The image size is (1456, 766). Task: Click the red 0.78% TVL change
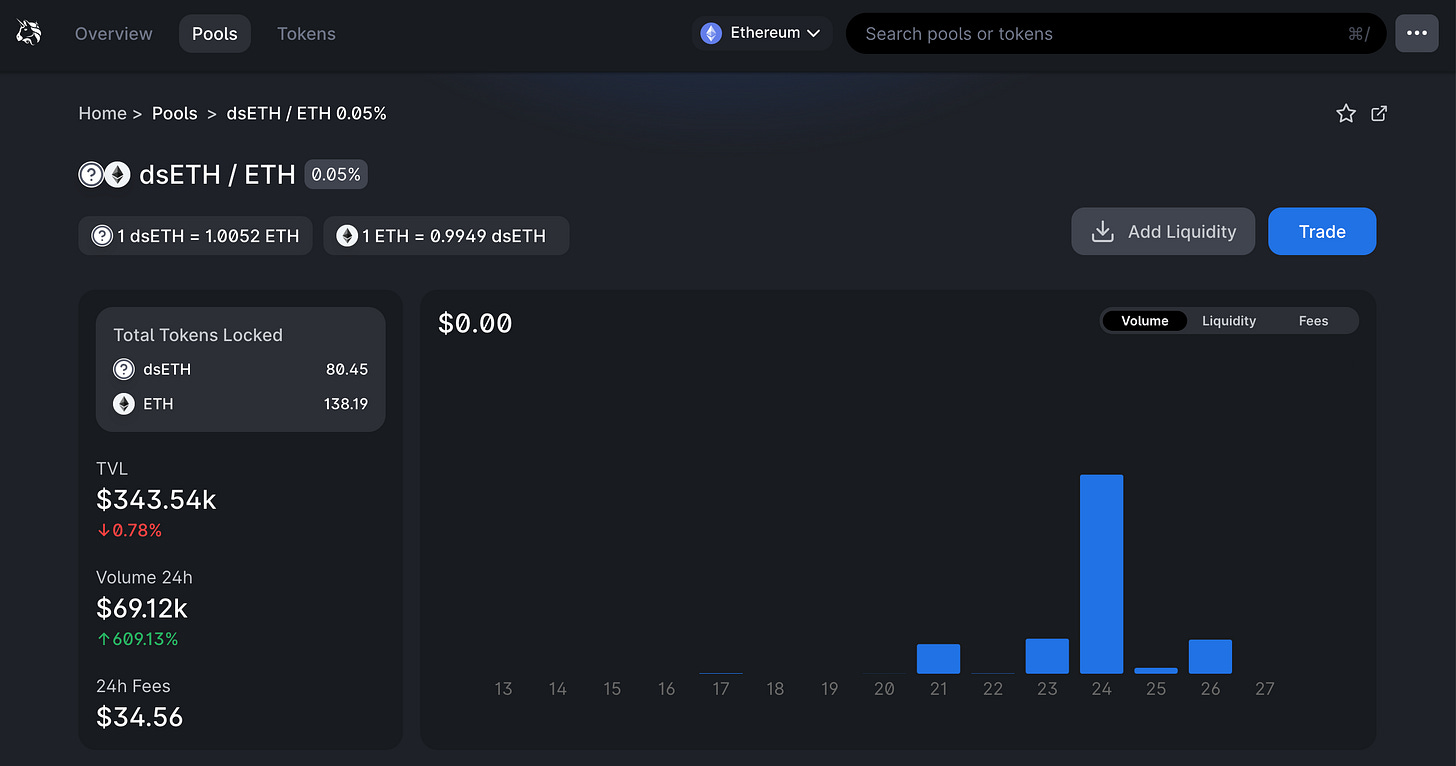129,530
